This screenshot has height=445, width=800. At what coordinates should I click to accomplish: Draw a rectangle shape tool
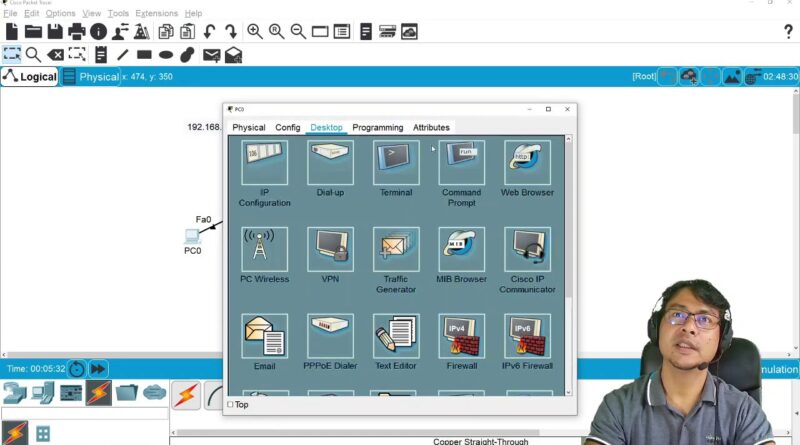(x=144, y=55)
